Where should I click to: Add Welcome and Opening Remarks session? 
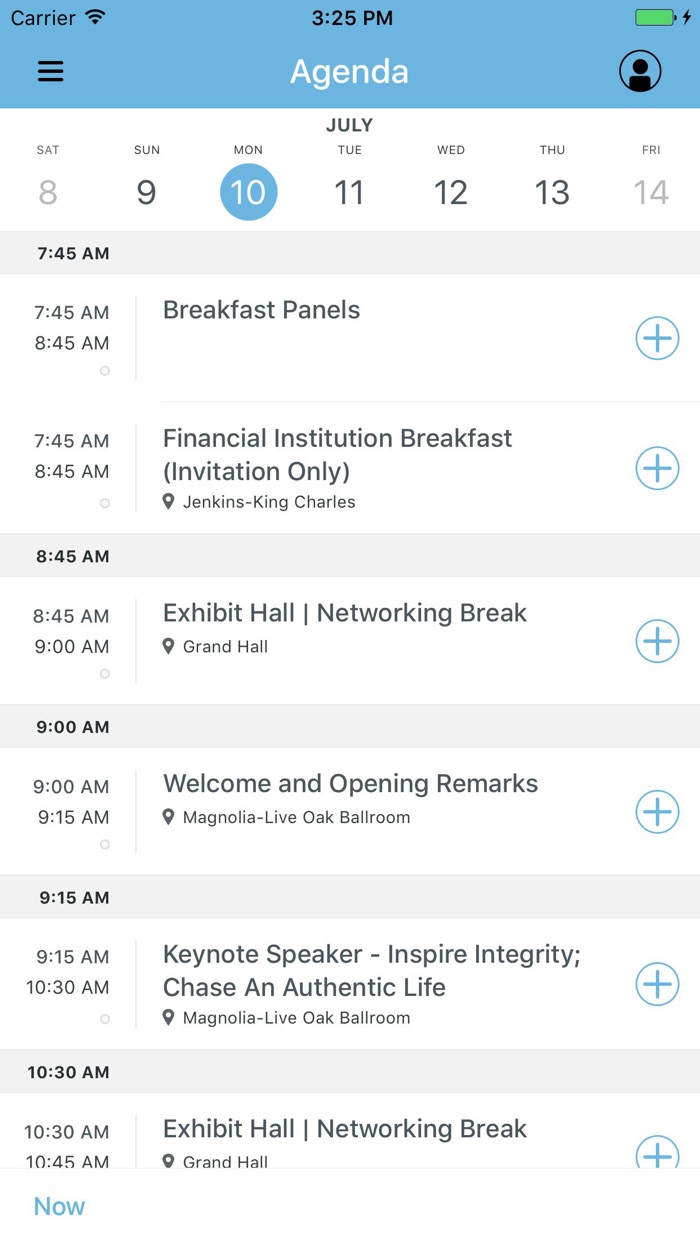pyautogui.click(x=657, y=812)
